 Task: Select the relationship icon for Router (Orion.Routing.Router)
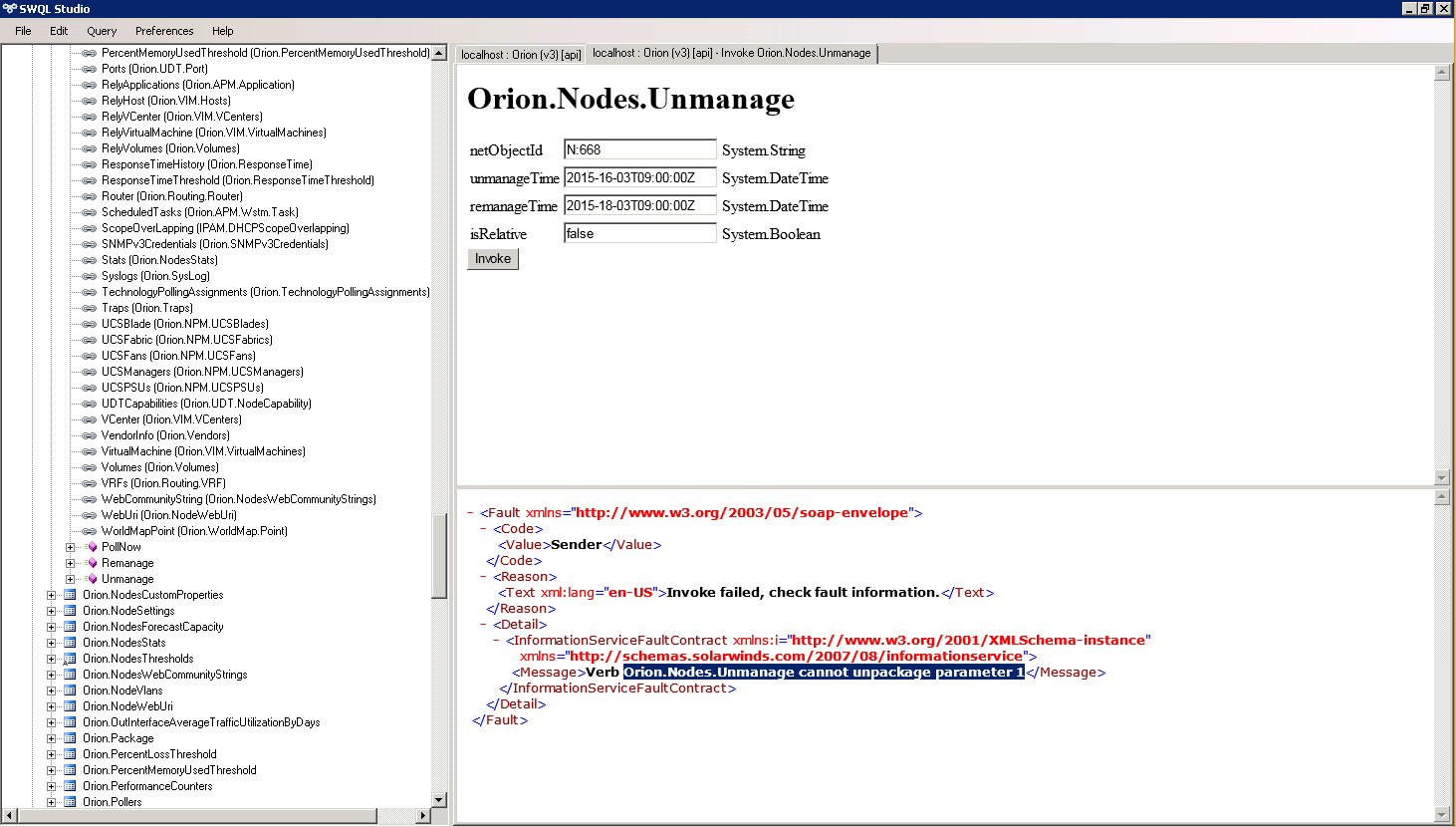(89, 196)
